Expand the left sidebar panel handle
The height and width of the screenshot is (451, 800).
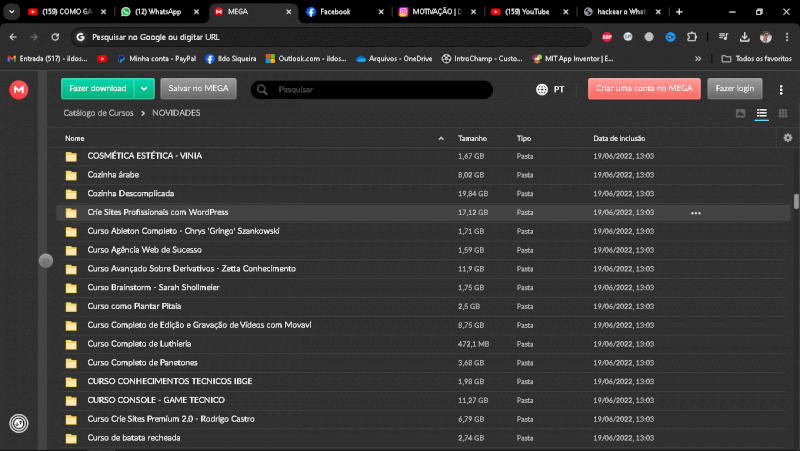pyautogui.click(x=45, y=260)
